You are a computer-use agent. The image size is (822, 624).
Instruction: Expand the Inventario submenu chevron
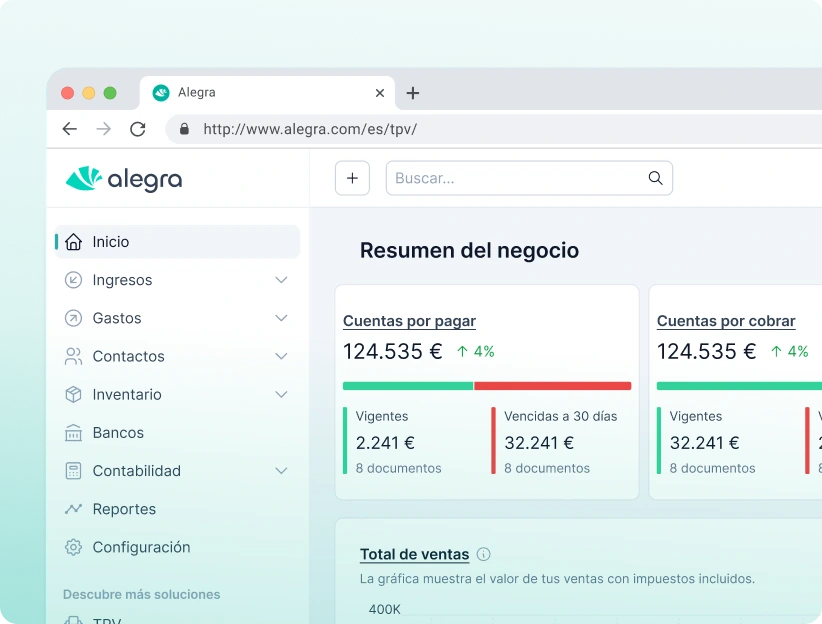[281, 395]
